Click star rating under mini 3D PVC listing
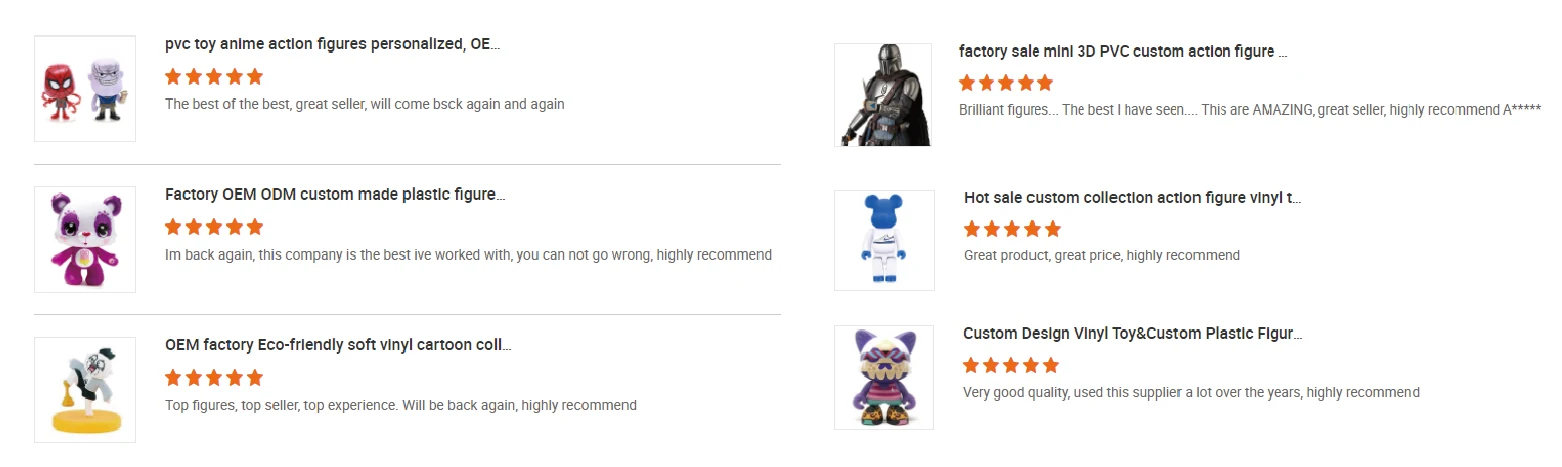 coord(1006,83)
